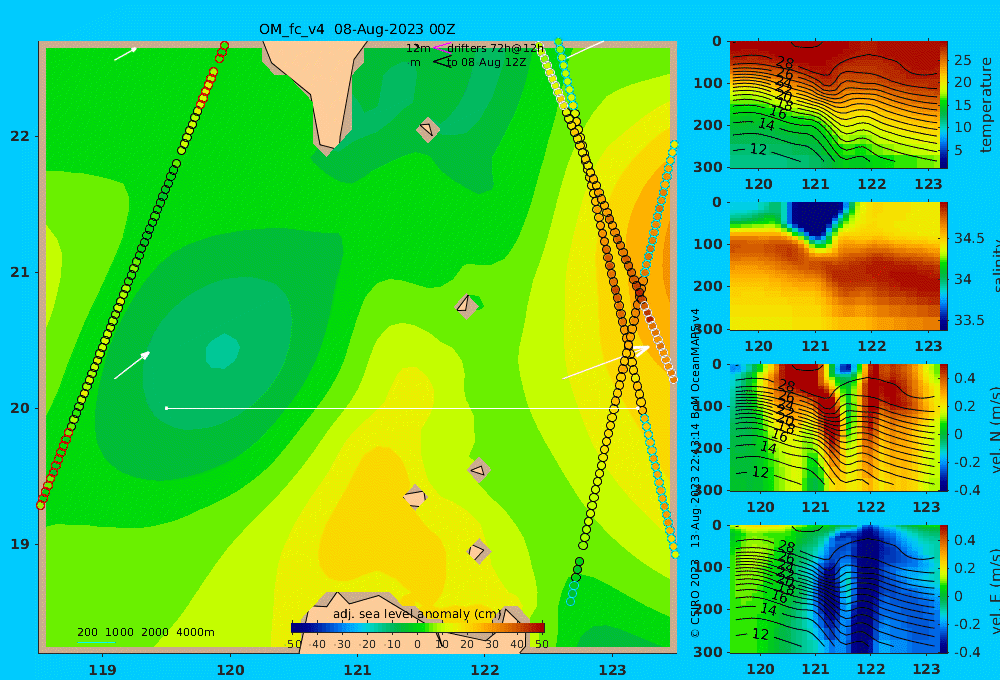Open the temperature cross-section panel
Viewport: 1000px width, 680px height.
click(x=834, y=105)
